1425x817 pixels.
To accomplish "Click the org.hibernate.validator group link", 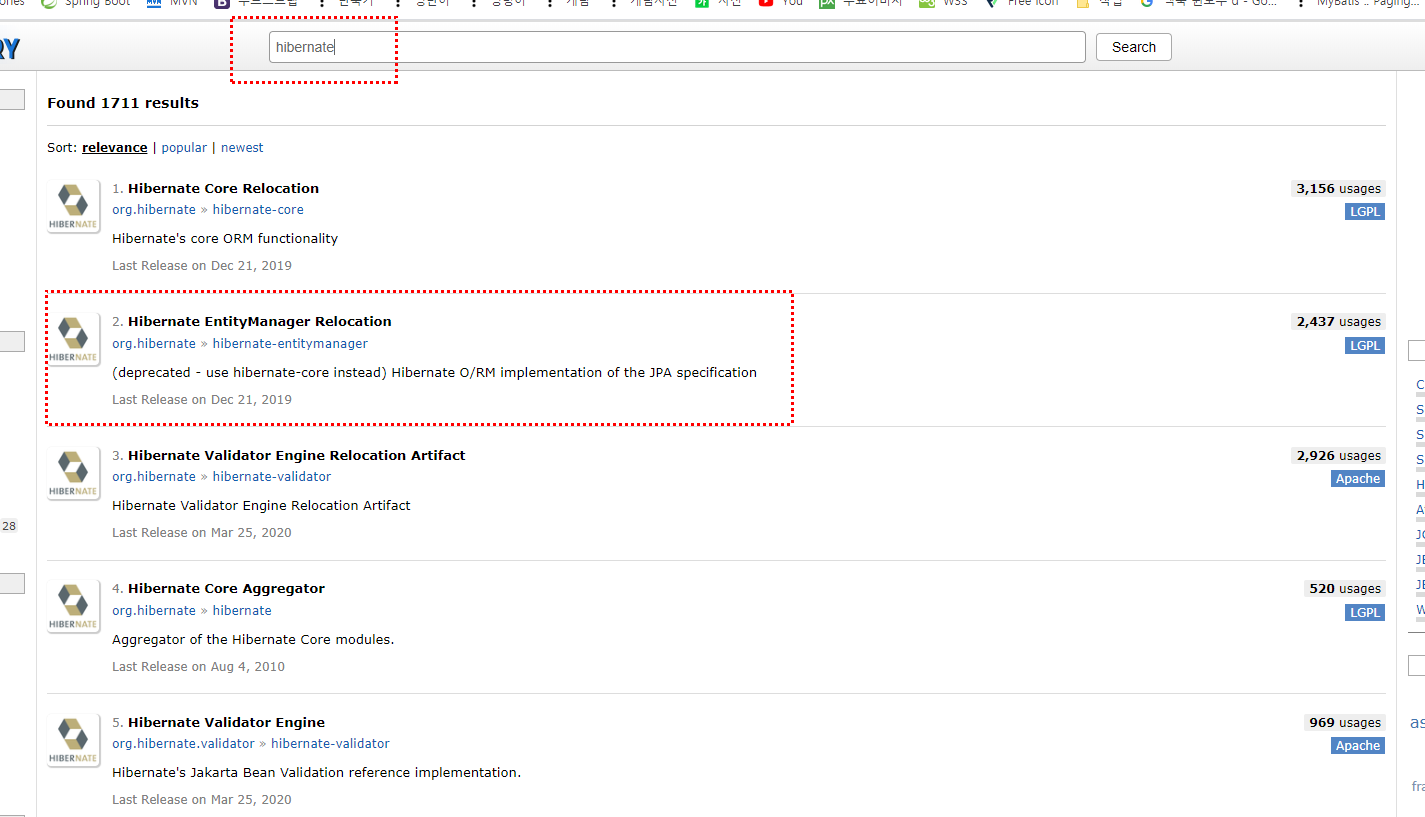I will [x=183, y=744].
